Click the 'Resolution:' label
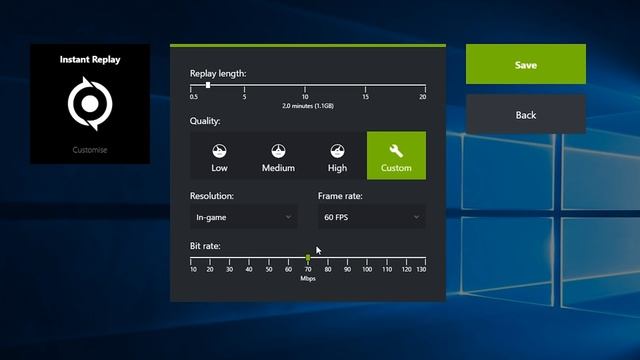The image size is (640, 360). [211, 196]
